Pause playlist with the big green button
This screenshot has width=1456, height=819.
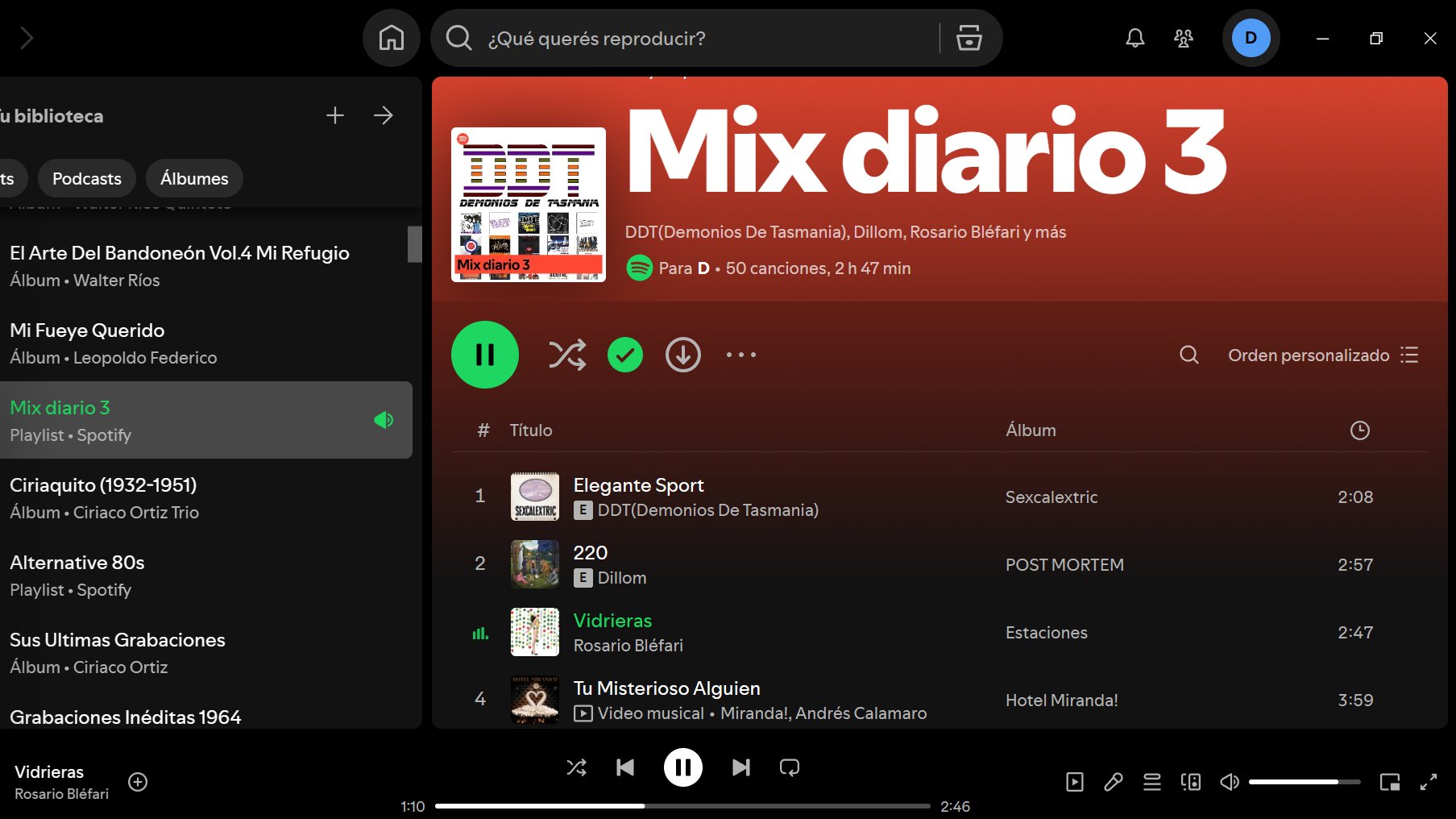click(x=485, y=355)
